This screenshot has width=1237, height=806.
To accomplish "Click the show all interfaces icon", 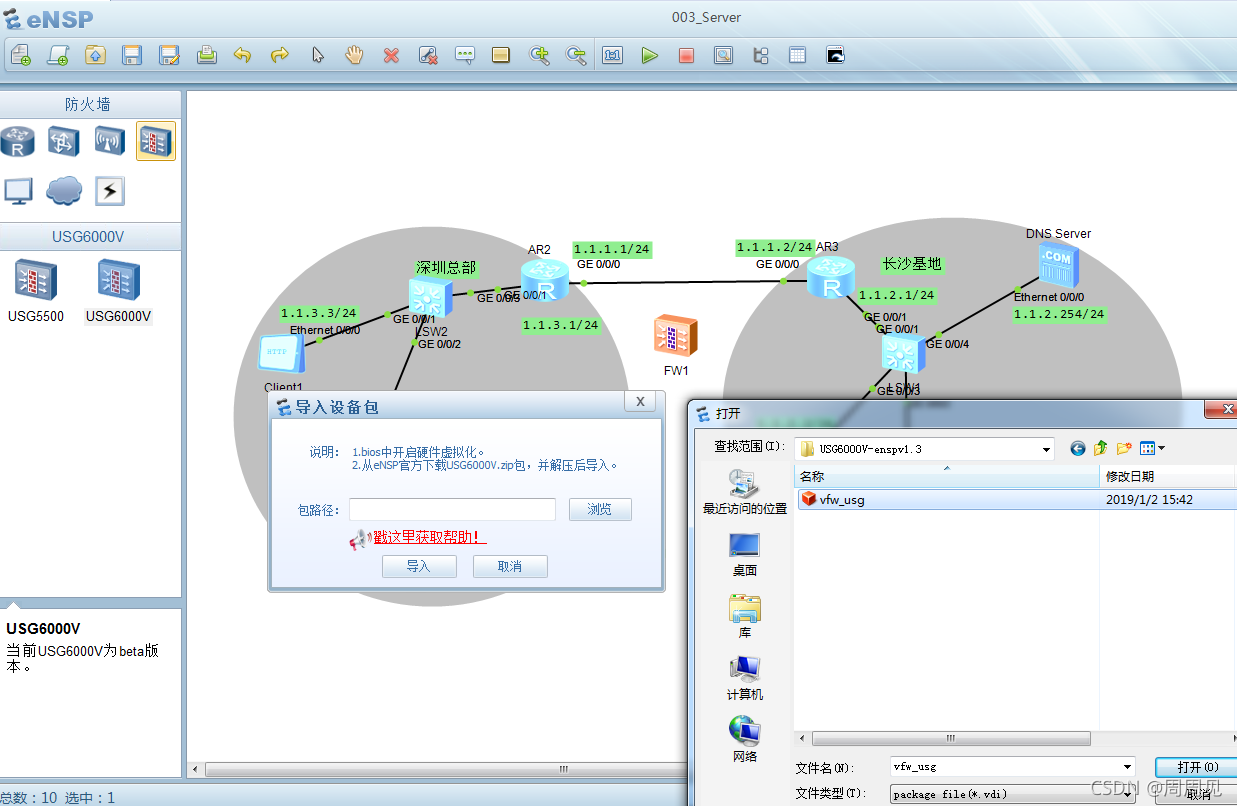I will coord(760,56).
